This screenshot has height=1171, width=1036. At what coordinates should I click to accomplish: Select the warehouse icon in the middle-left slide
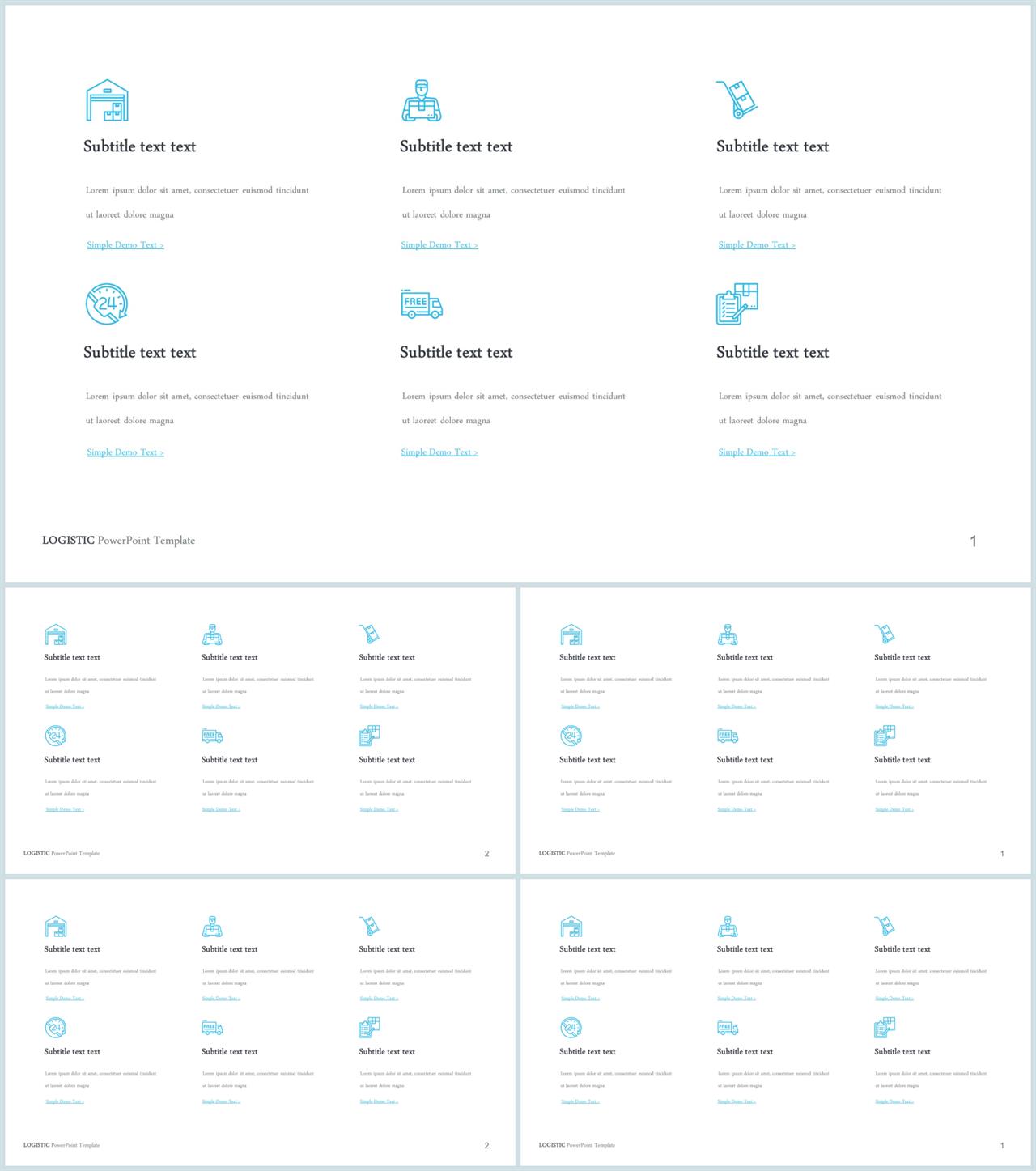point(56,634)
